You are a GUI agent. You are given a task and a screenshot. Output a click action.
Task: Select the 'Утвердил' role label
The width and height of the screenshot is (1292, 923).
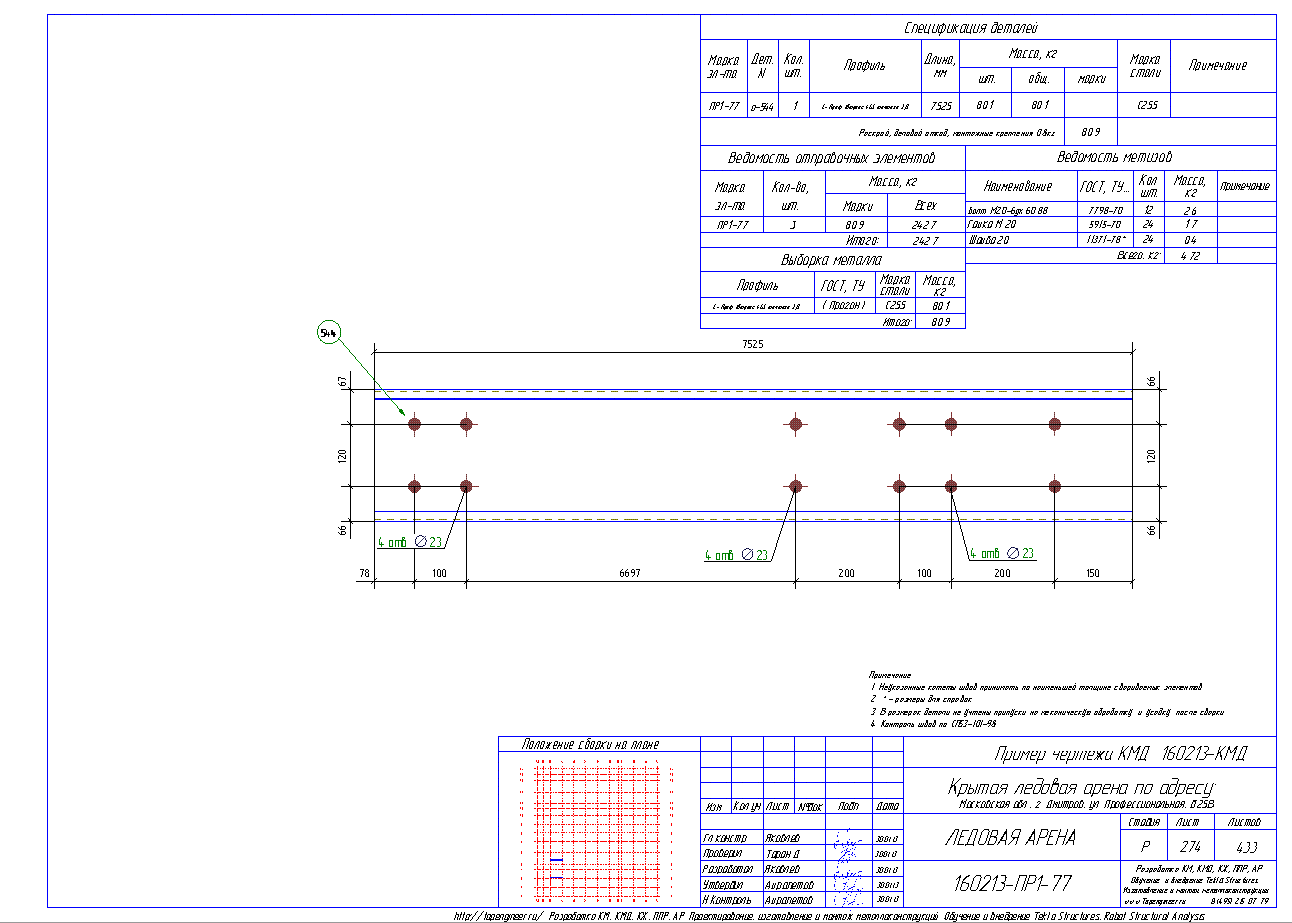pyautogui.click(x=723, y=884)
